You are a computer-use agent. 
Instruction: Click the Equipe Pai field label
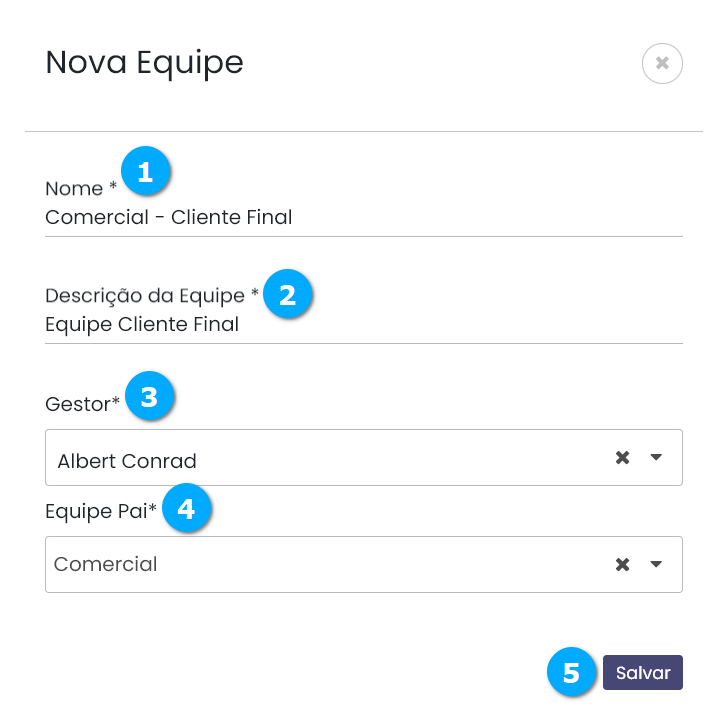[100, 512]
